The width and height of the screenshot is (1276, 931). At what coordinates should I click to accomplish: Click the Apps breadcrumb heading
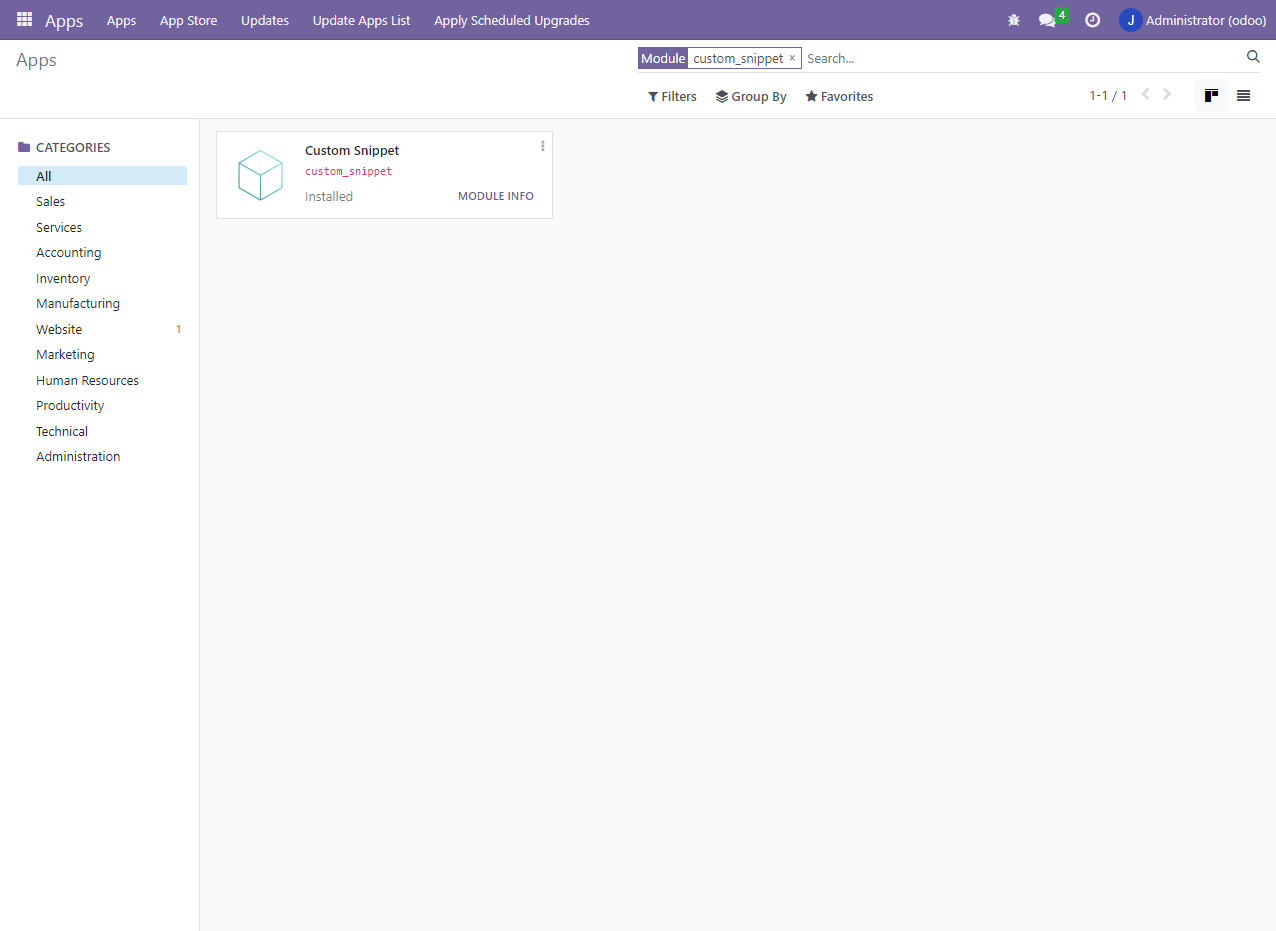pyautogui.click(x=36, y=60)
